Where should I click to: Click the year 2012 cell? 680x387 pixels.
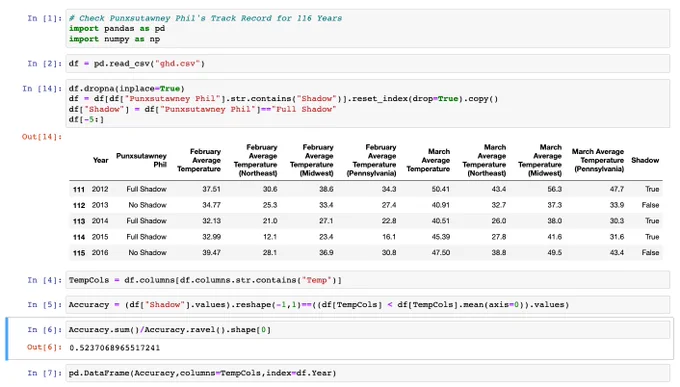[100, 189]
